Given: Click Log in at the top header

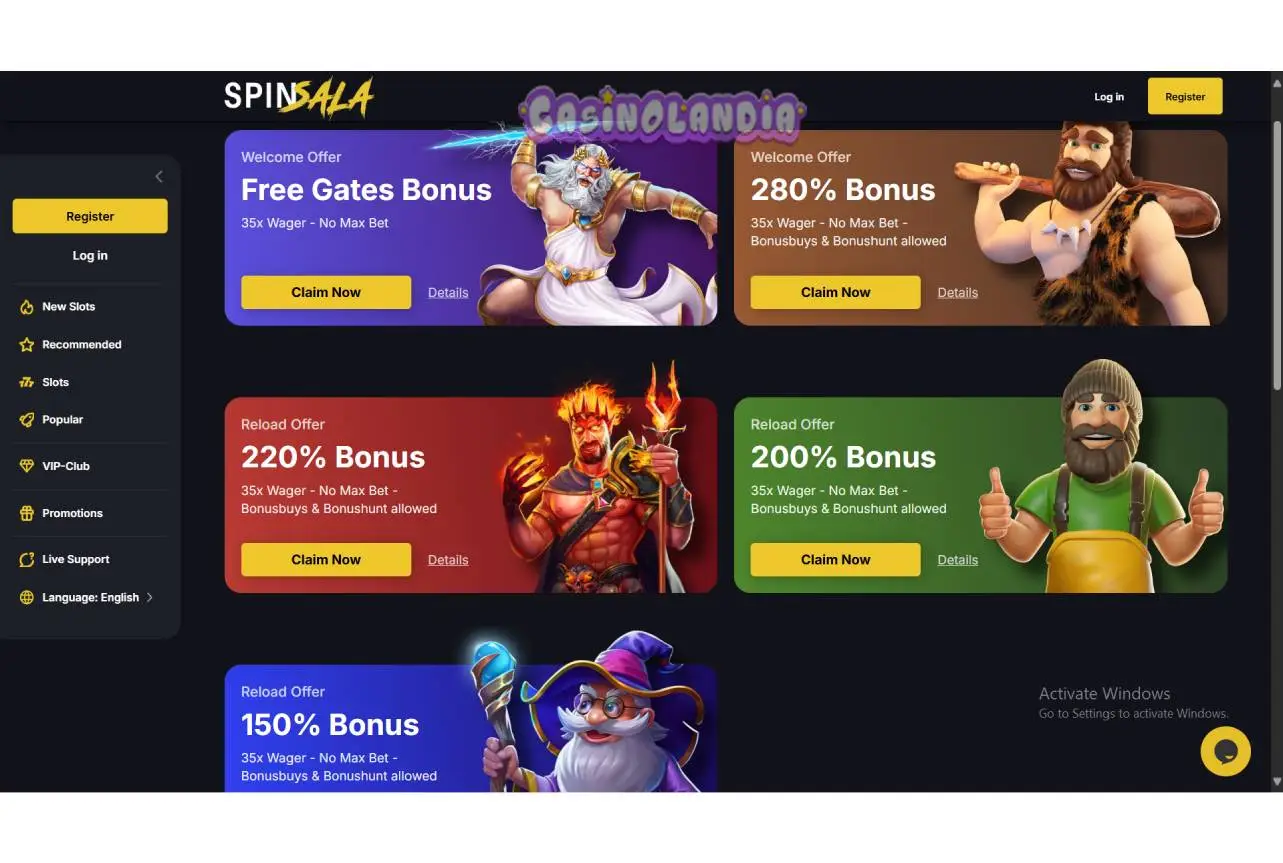Looking at the screenshot, I should click(x=1109, y=97).
